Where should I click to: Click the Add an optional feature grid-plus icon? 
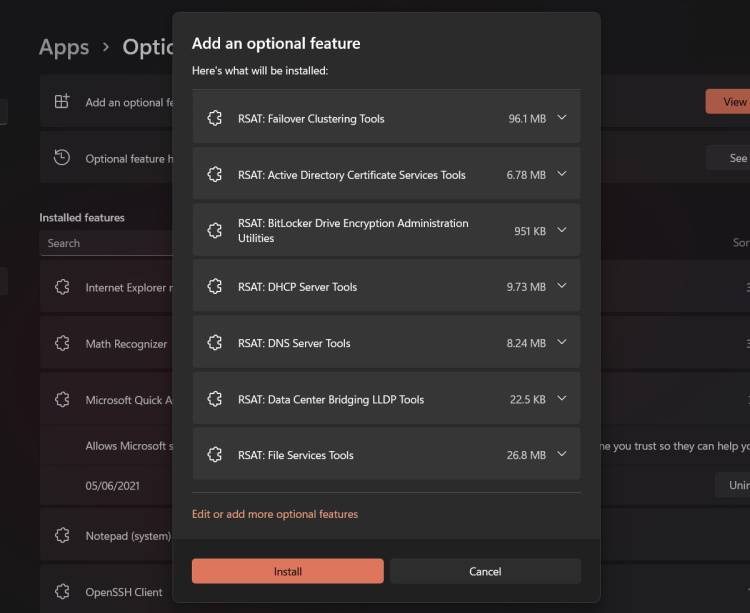tap(62, 101)
